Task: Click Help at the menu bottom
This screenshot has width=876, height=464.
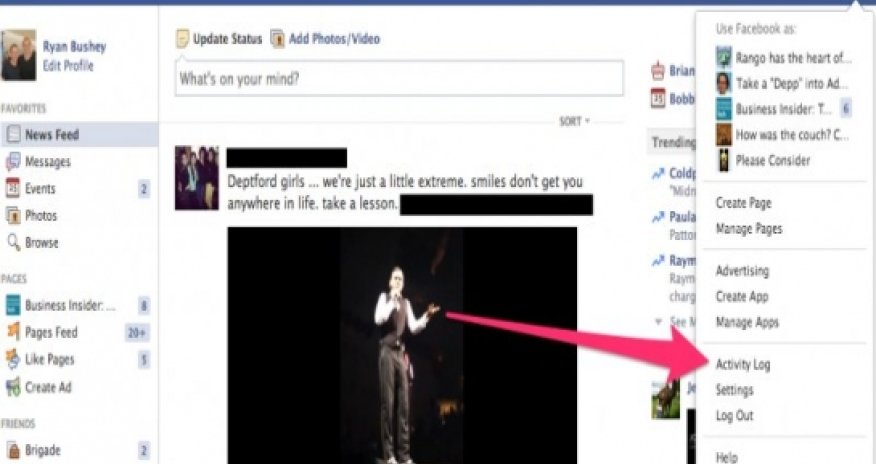Action: [x=727, y=457]
